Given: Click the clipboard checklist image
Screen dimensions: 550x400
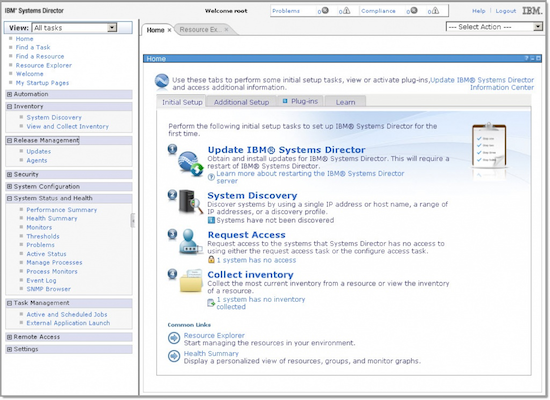Looking at the screenshot, I should click(x=489, y=146).
